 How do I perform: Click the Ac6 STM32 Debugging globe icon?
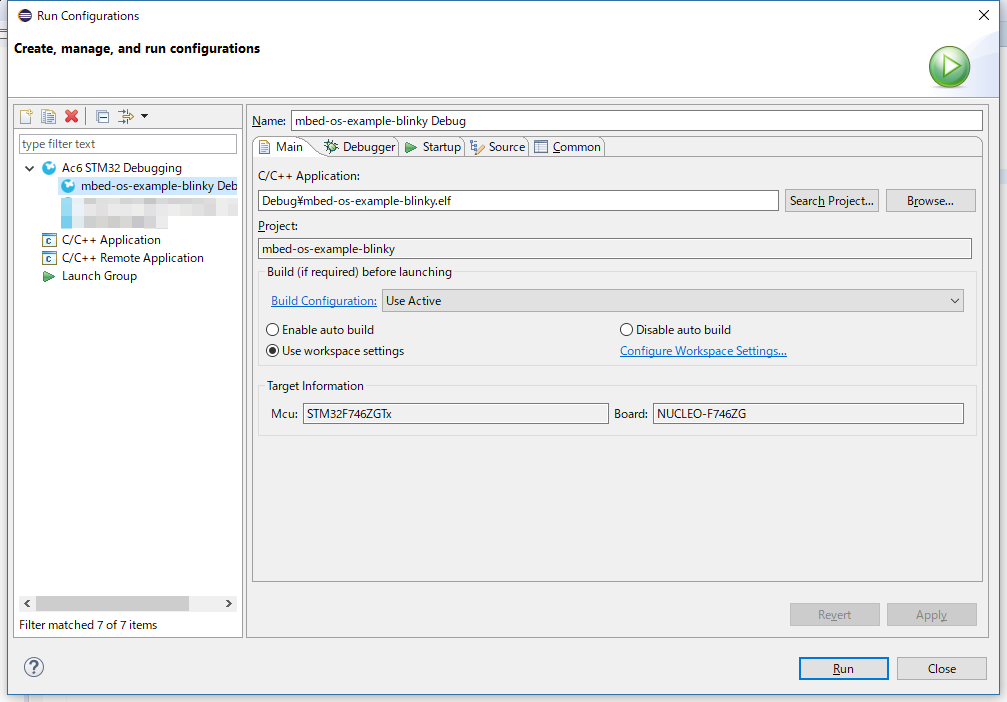pos(49,168)
